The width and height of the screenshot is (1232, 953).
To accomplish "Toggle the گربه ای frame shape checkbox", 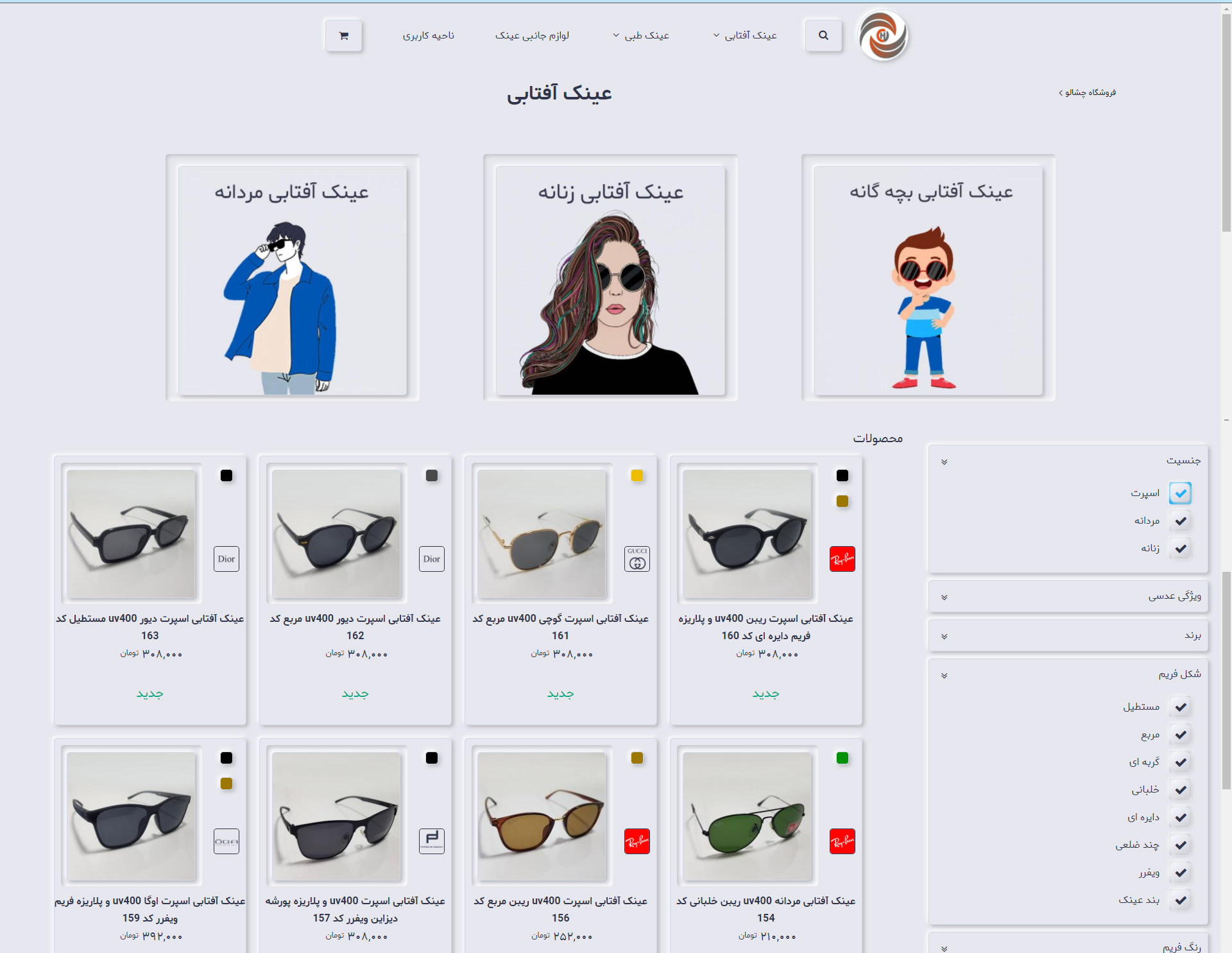I will (x=1180, y=762).
